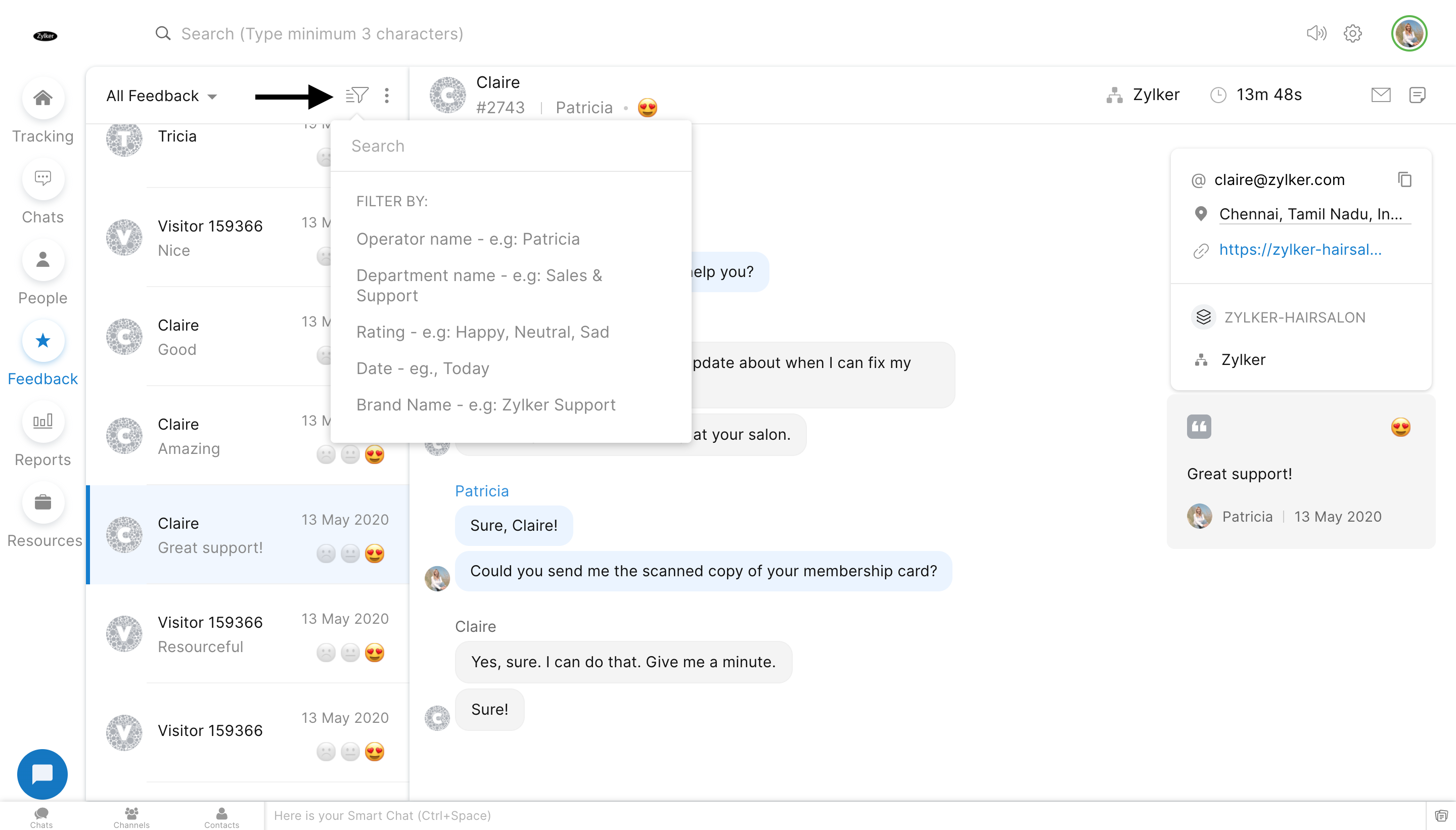1456x830 pixels.
Task: Pick the Date filter option
Action: 423,368
